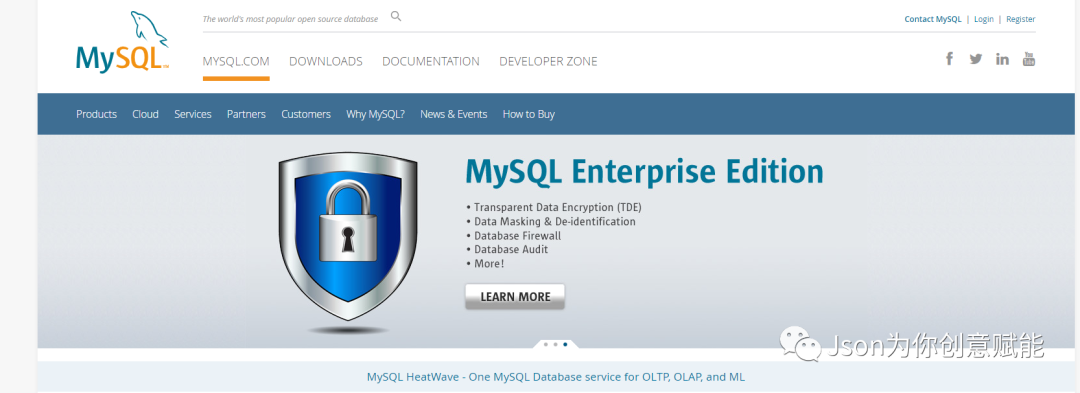Open the Why MySQL? menu item
This screenshot has height=393, width=1080.
[375, 114]
